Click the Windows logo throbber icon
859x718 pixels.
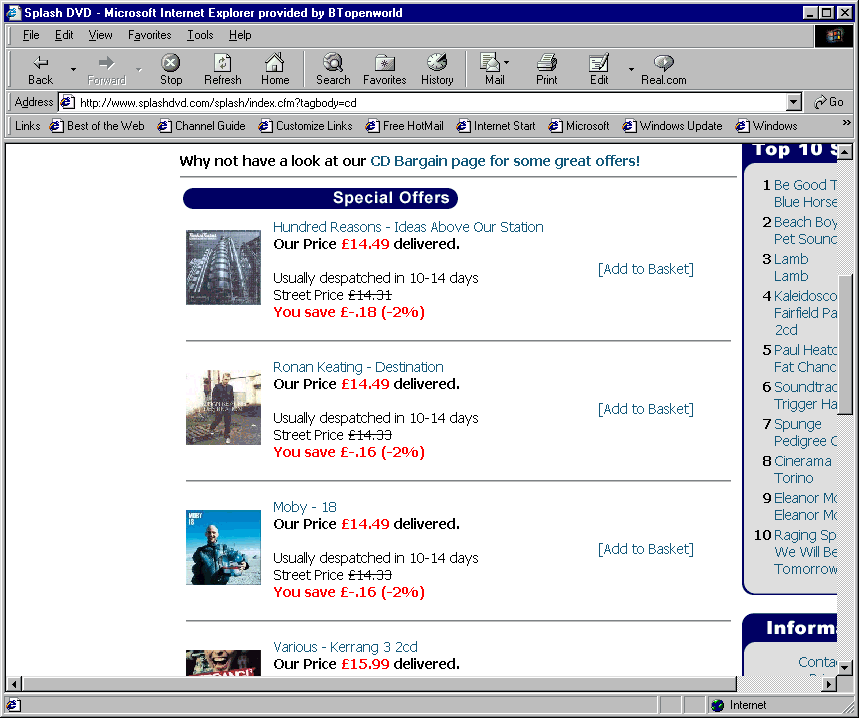click(833, 36)
